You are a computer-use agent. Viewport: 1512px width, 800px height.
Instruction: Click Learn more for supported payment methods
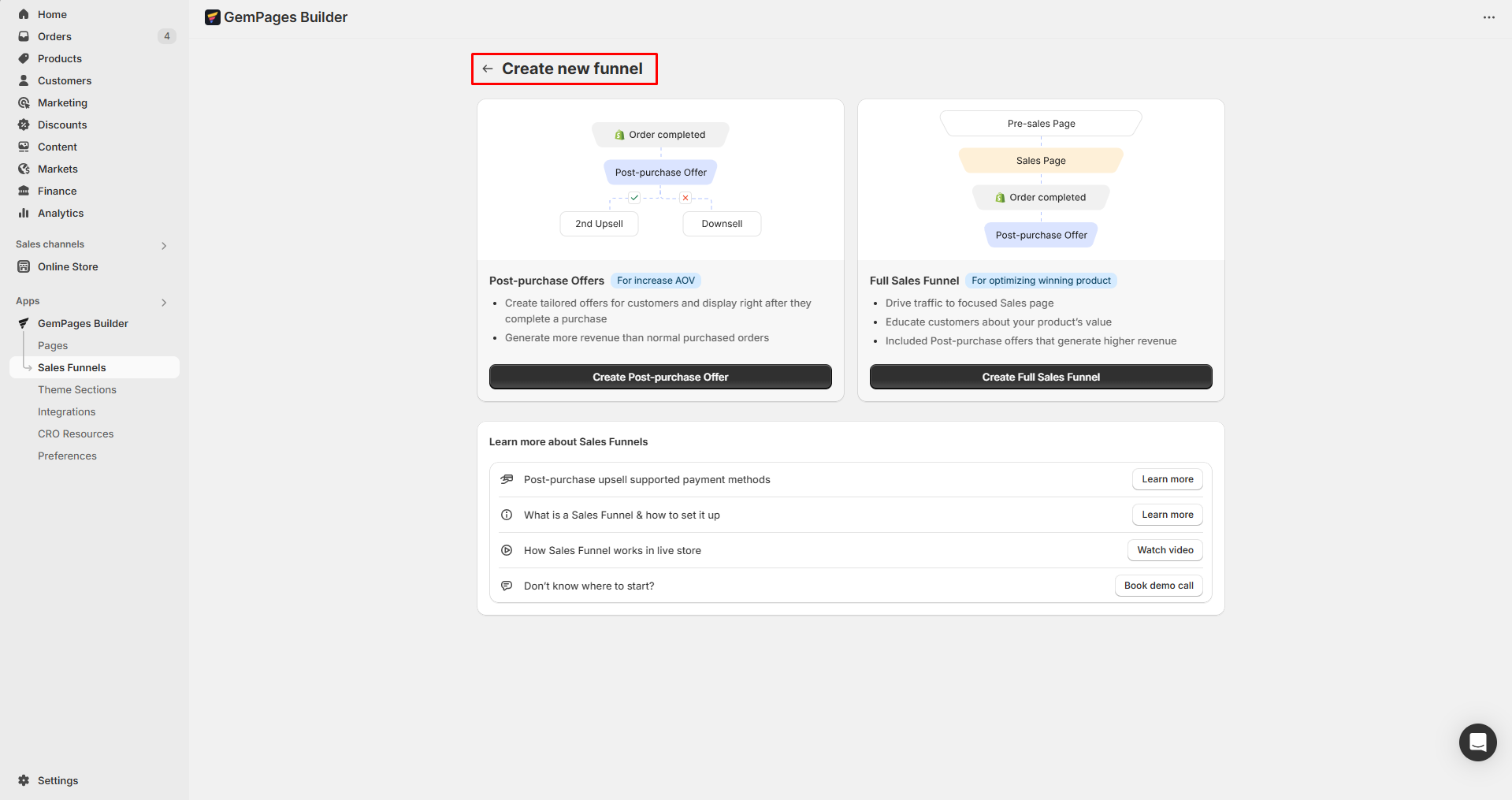(1168, 479)
